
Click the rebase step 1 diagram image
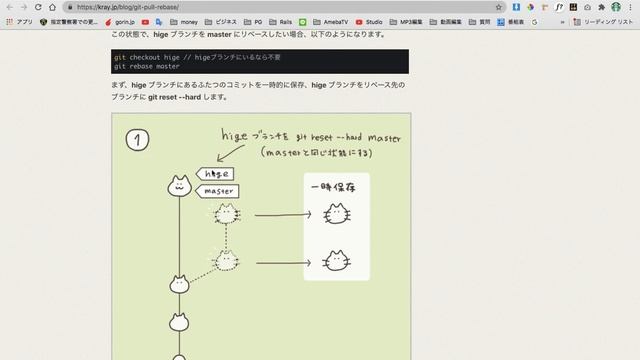click(x=261, y=236)
